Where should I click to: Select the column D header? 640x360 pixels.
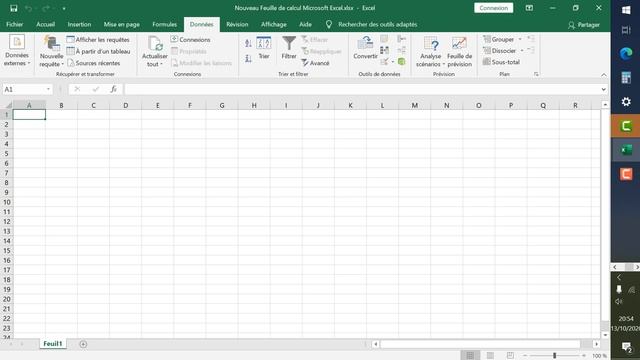click(x=126, y=105)
